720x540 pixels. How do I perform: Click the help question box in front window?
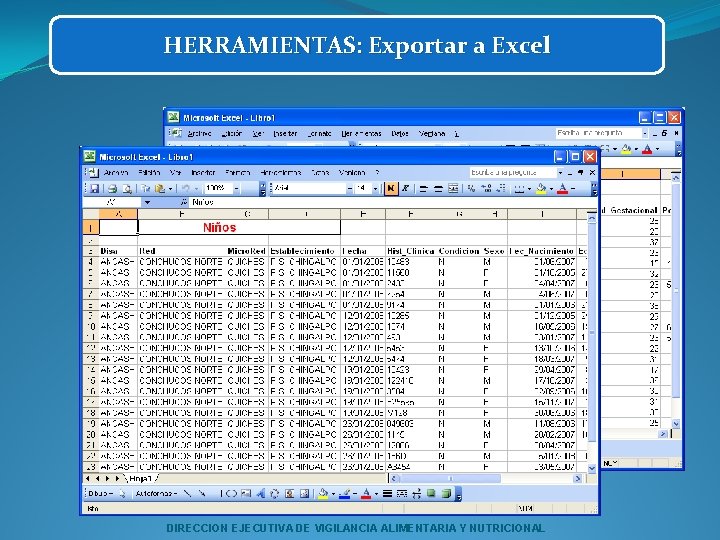click(512, 173)
